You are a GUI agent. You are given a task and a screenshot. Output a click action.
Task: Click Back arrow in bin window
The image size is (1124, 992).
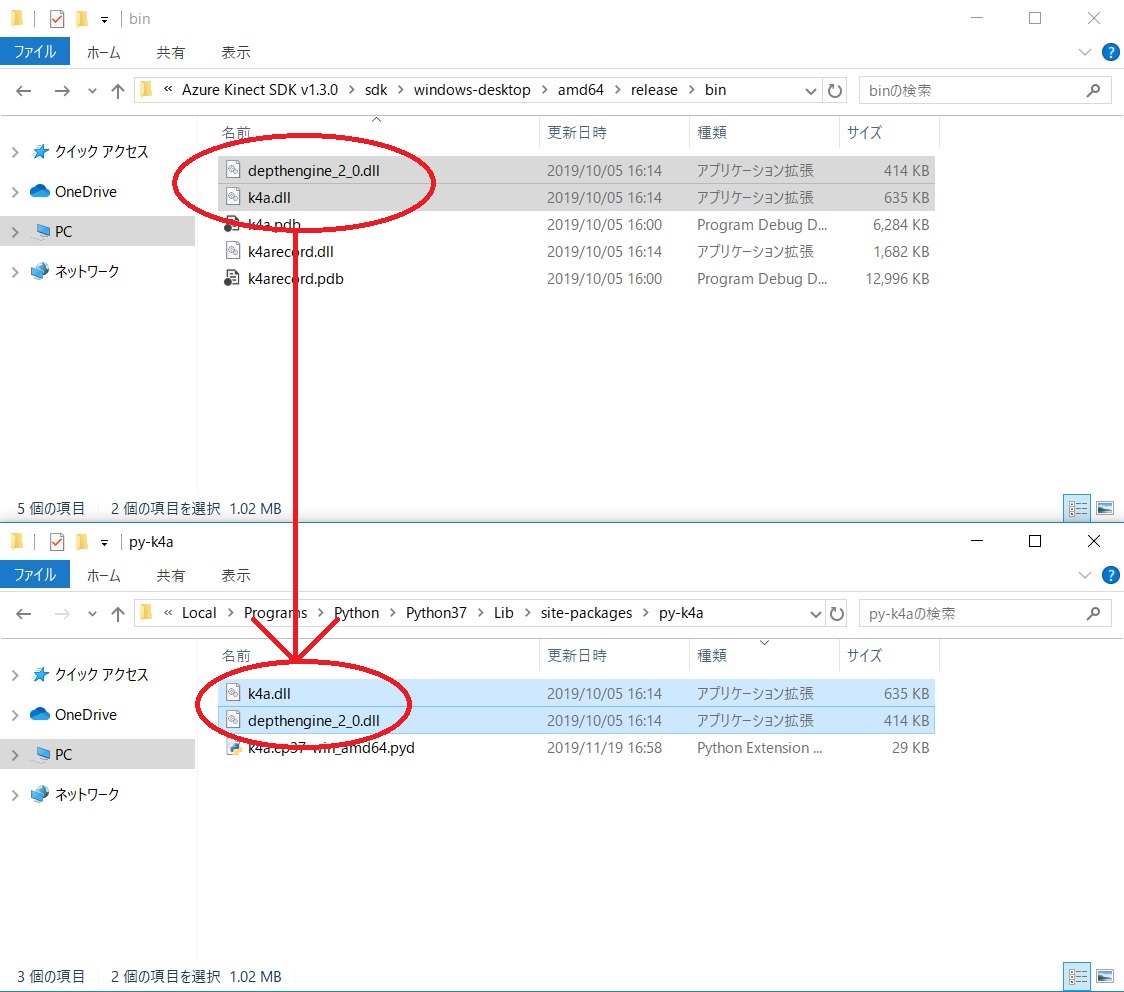24,91
